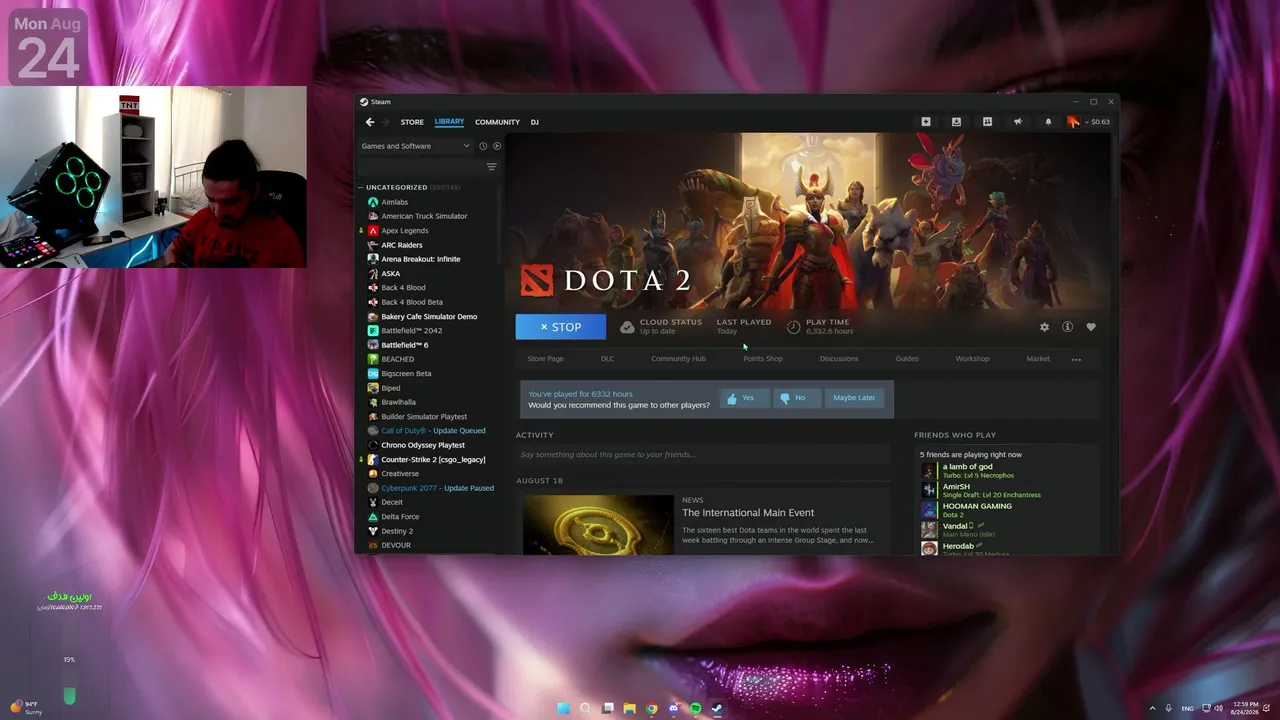Image resolution: width=1280 pixels, height=720 pixels.
Task: Open the Dota 2 Market link
Action: [1038, 359]
